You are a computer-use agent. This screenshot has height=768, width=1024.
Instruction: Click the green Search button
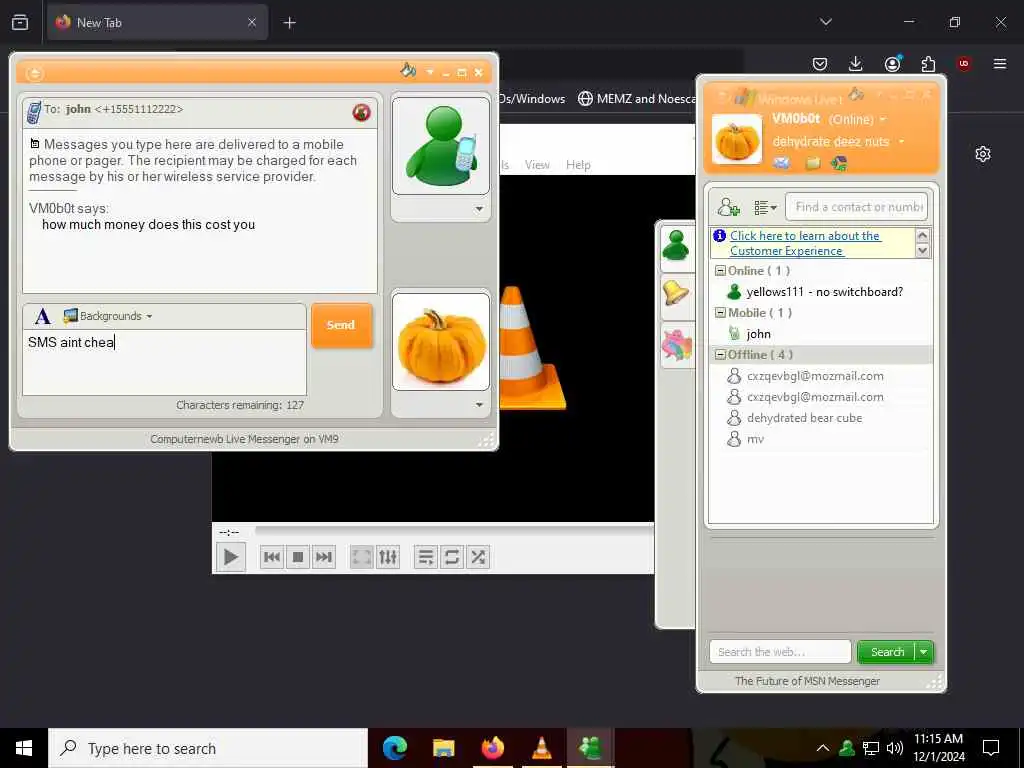887,652
